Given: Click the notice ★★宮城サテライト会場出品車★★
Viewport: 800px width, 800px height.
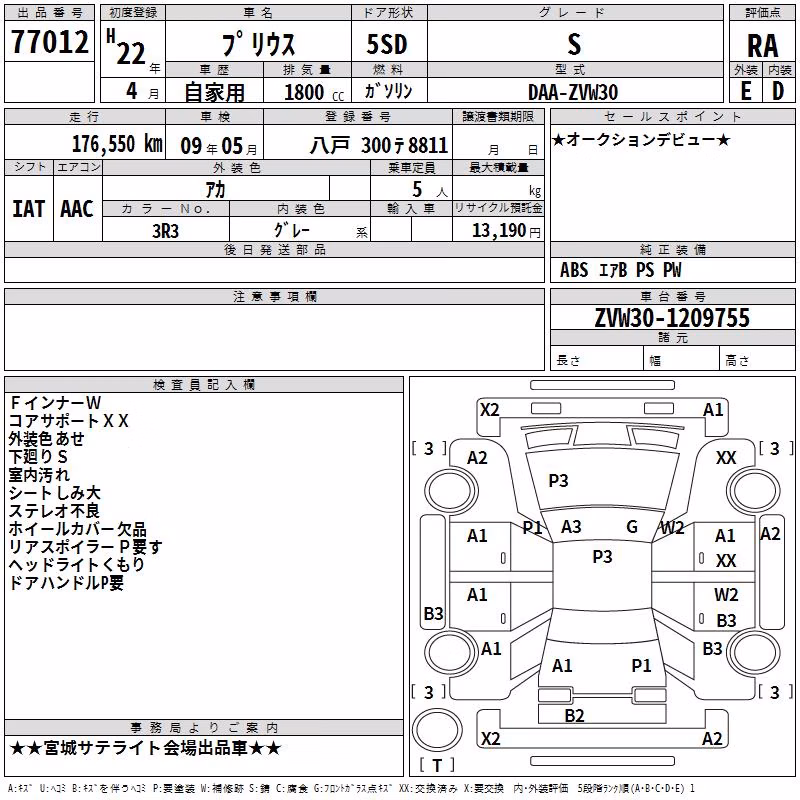Looking at the screenshot, I should tap(145, 748).
